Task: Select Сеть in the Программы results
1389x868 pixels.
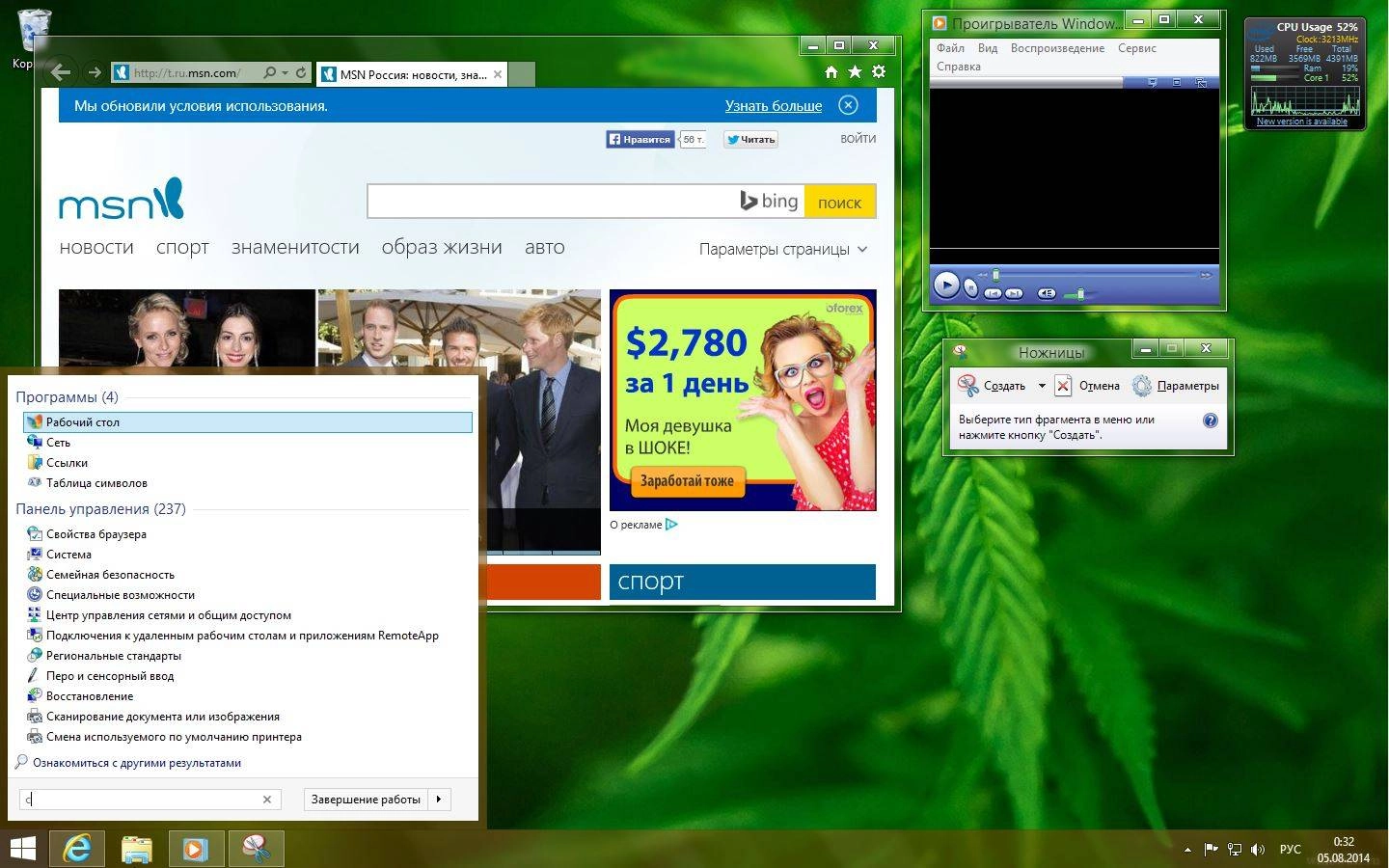Action: (x=248, y=443)
